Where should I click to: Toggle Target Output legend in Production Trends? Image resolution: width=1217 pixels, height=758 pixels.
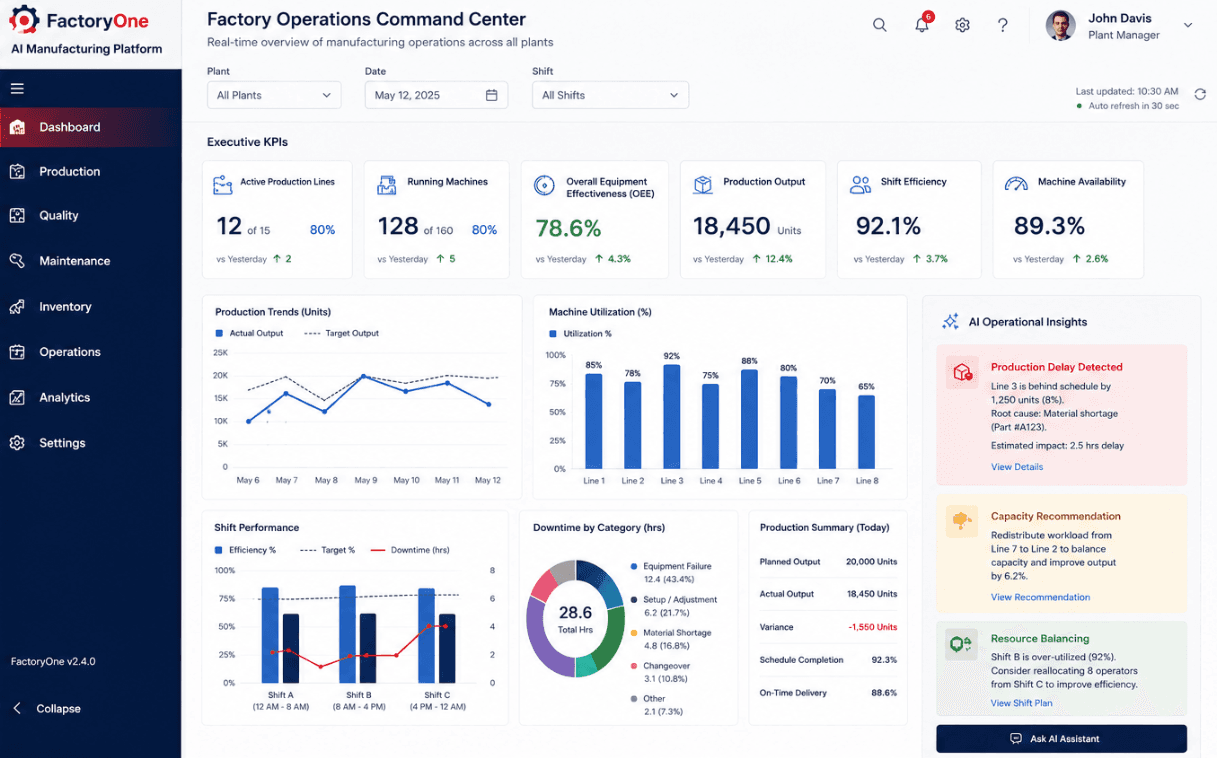click(x=341, y=334)
